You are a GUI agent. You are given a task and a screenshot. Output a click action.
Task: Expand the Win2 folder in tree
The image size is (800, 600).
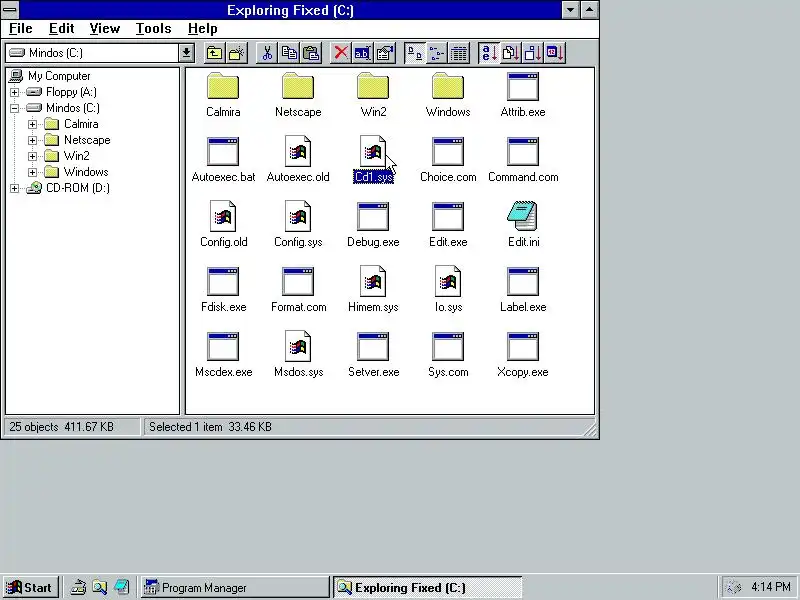(33, 156)
